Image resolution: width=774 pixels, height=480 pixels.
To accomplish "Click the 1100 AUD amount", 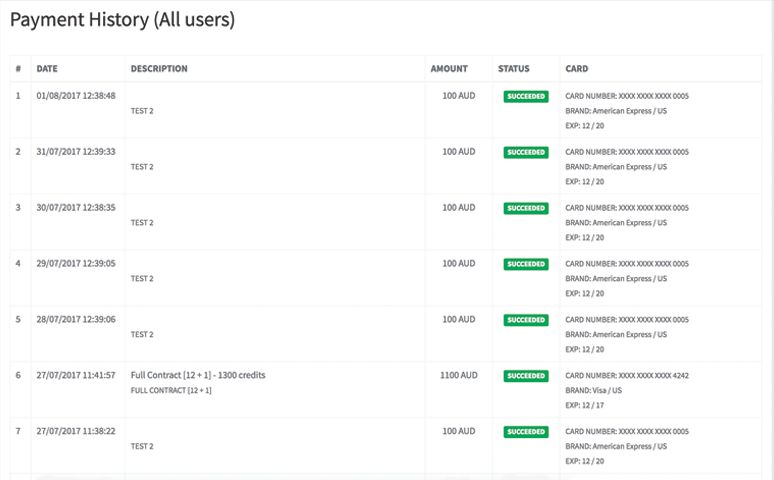I will pos(458,375).
